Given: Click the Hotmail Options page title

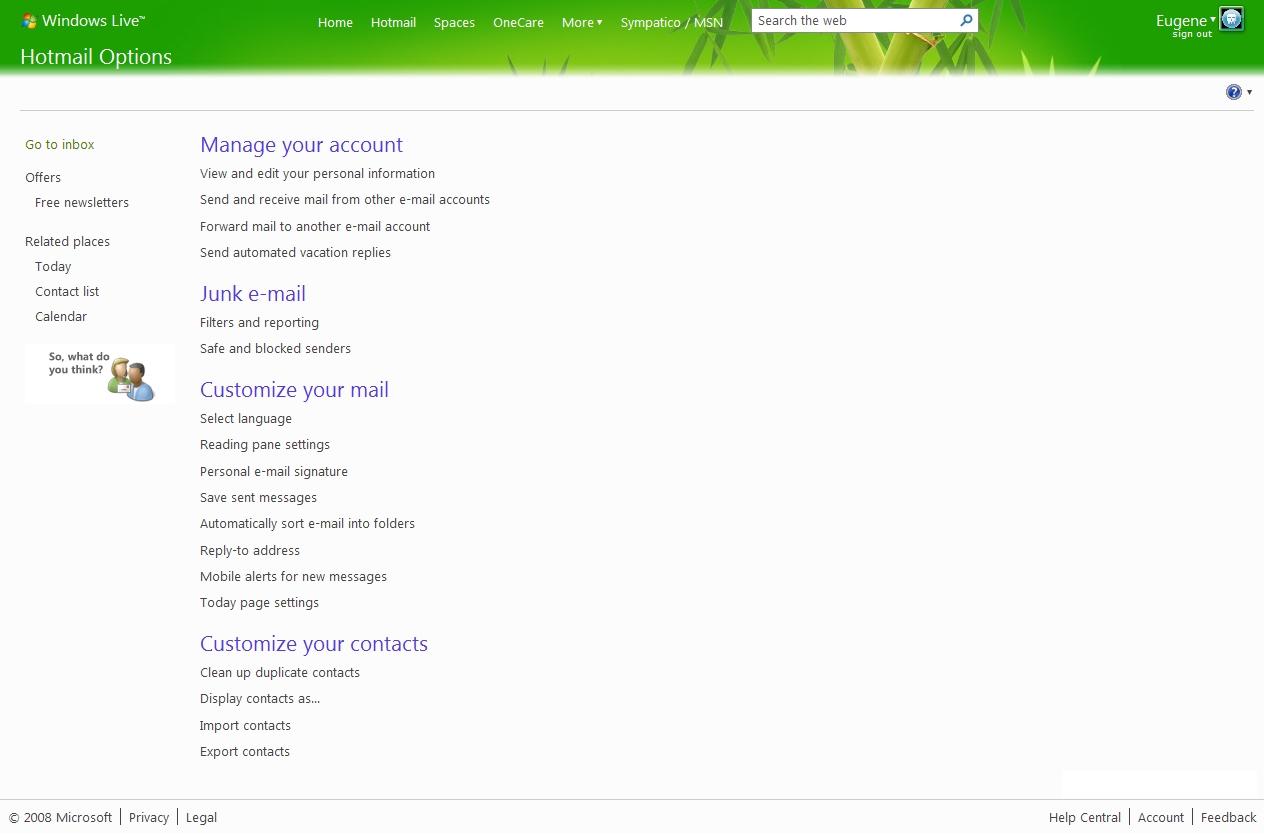Looking at the screenshot, I should click(96, 57).
